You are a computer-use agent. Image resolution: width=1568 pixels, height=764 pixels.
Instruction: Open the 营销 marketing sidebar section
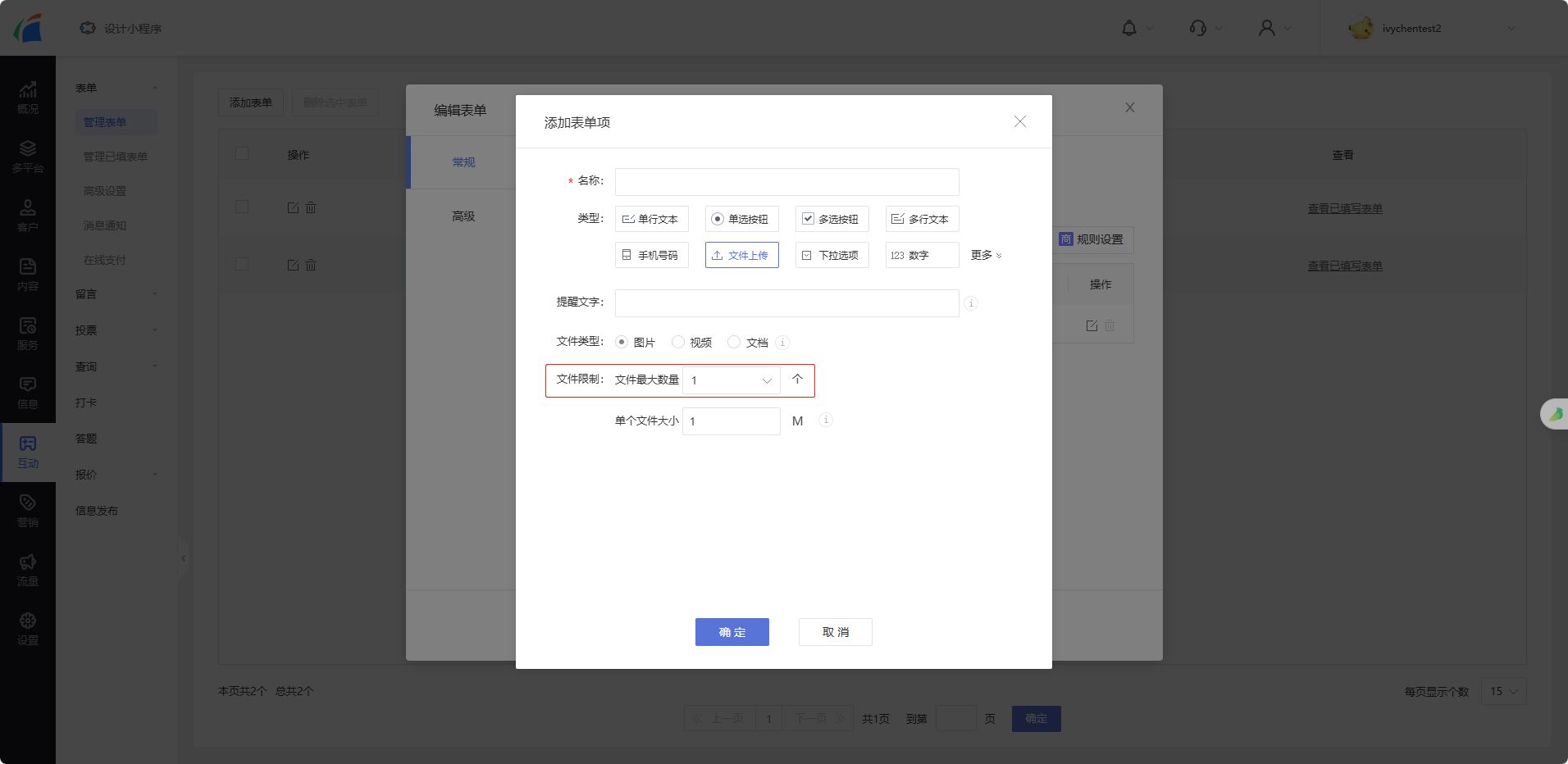point(28,511)
